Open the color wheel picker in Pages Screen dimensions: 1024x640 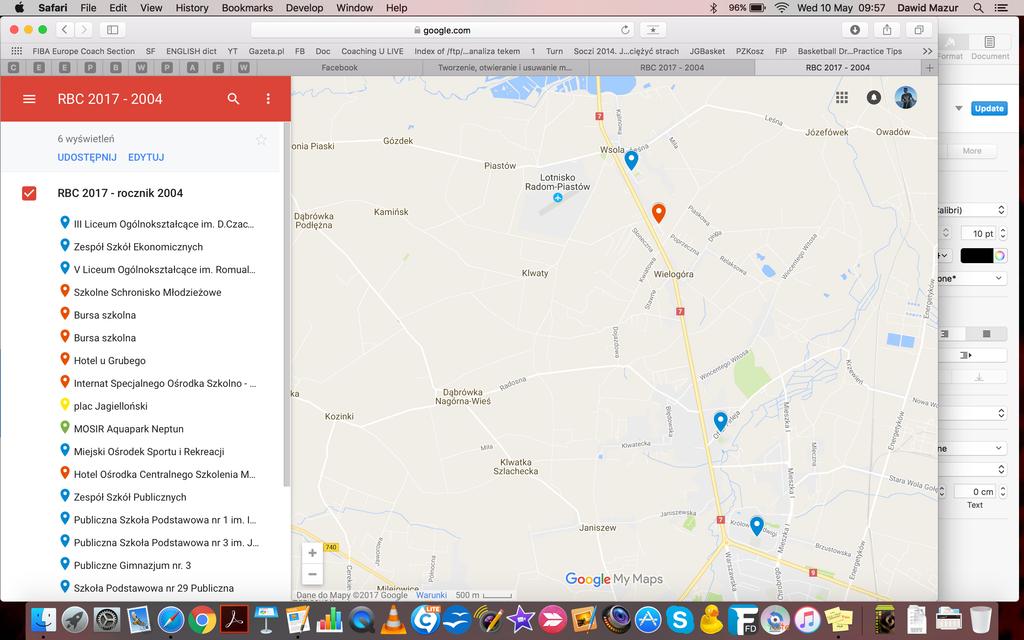[1000, 256]
